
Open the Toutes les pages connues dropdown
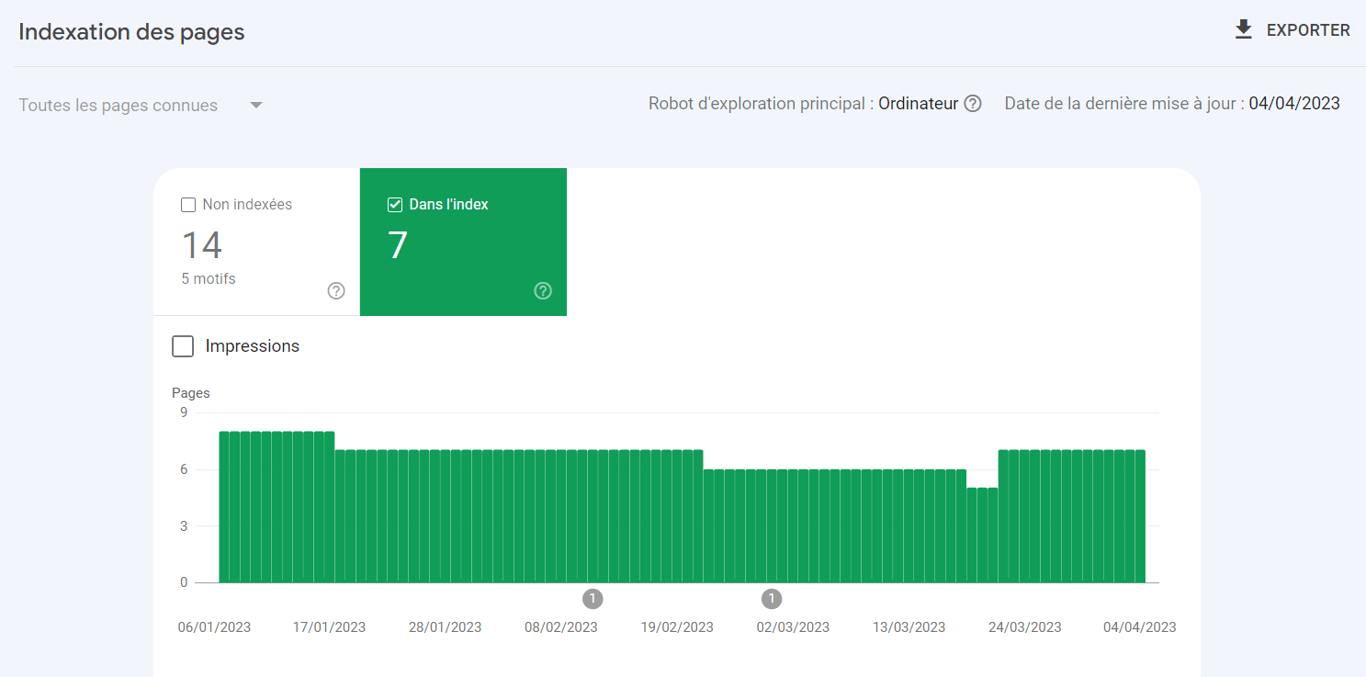tap(140, 105)
